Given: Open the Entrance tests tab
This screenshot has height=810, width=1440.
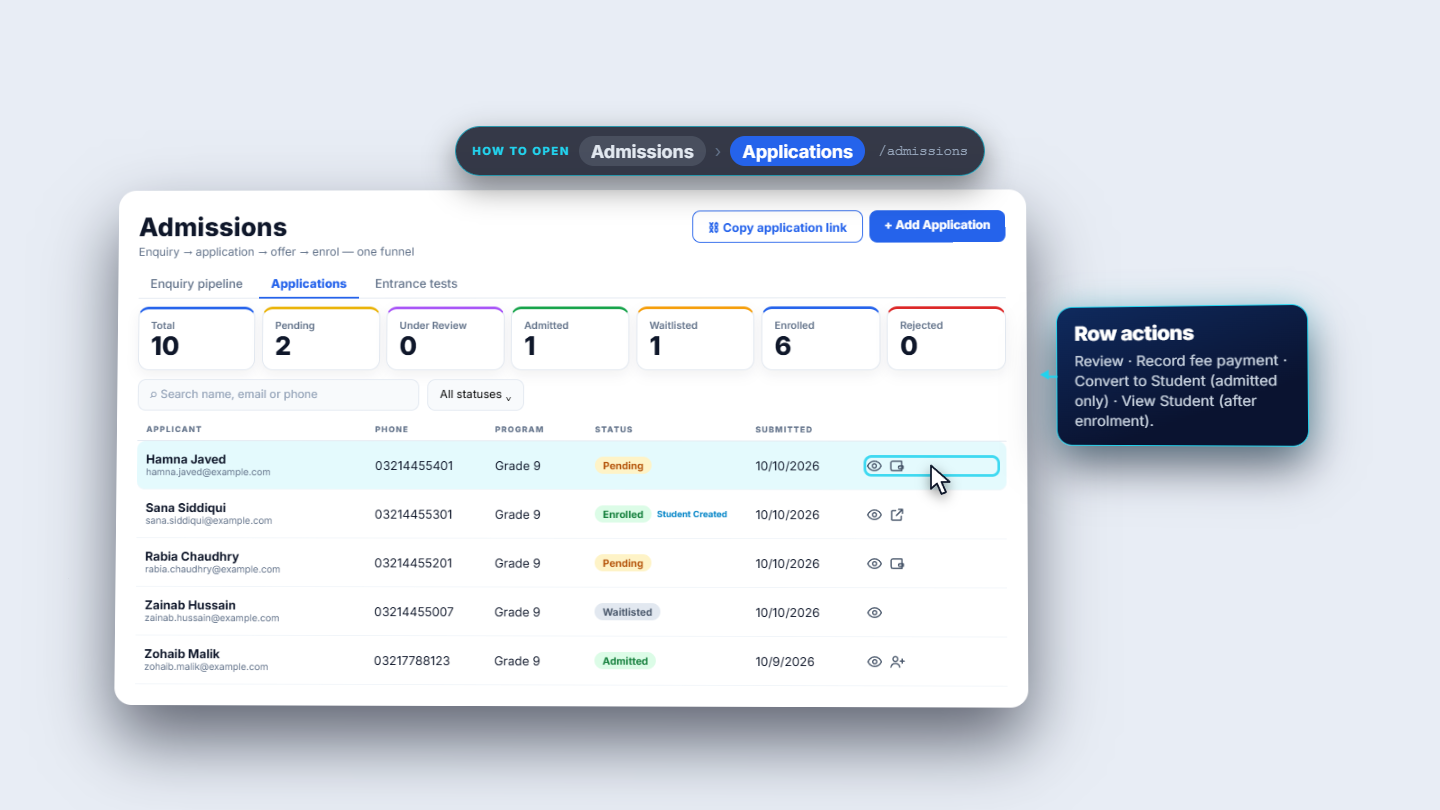Looking at the screenshot, I should pyautogui.click(x=416, y=284).
